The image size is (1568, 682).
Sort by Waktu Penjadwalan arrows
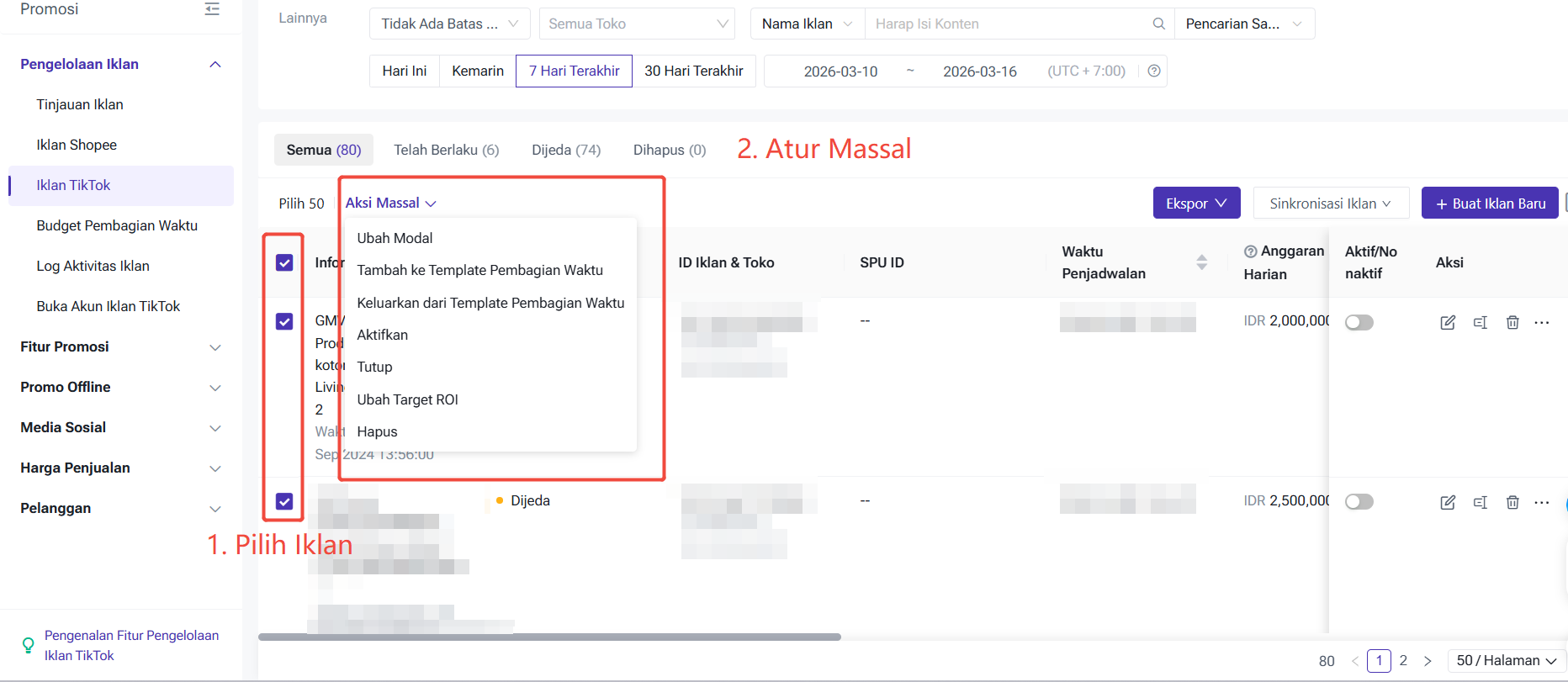point(1201,262)
